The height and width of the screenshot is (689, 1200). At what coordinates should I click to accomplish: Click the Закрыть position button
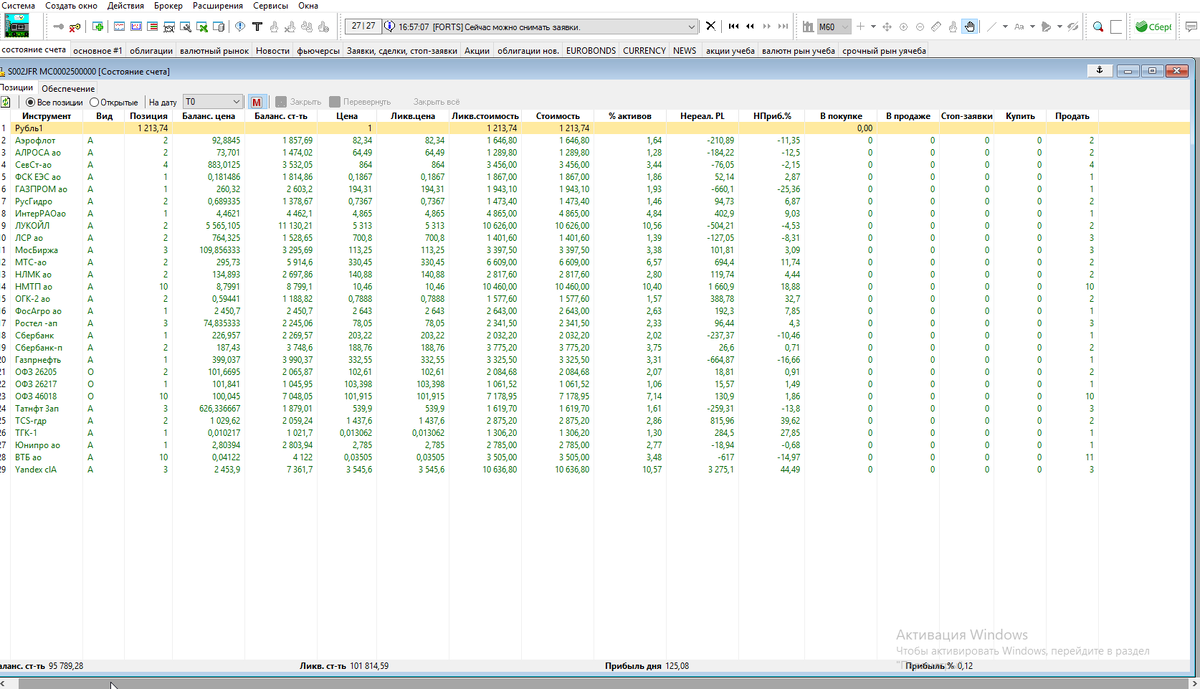[298, 102]
